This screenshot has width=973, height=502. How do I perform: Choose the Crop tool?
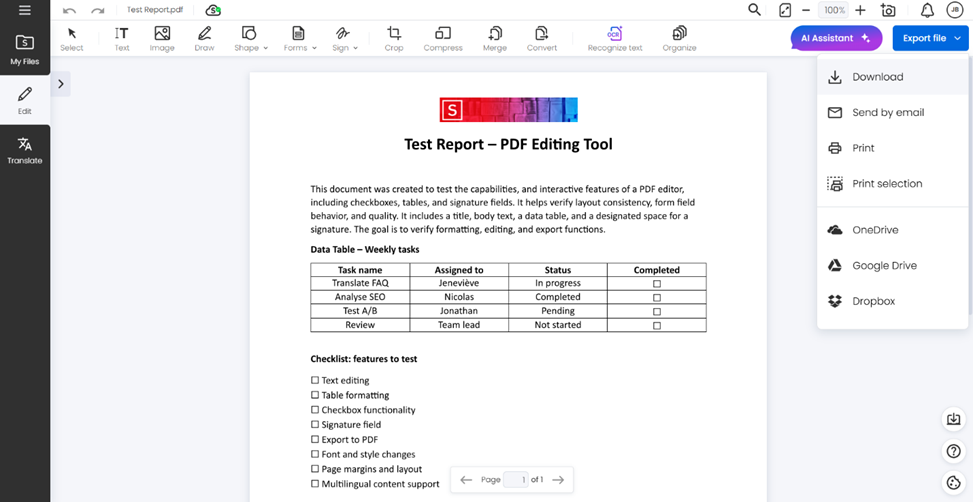pos(393,38)
